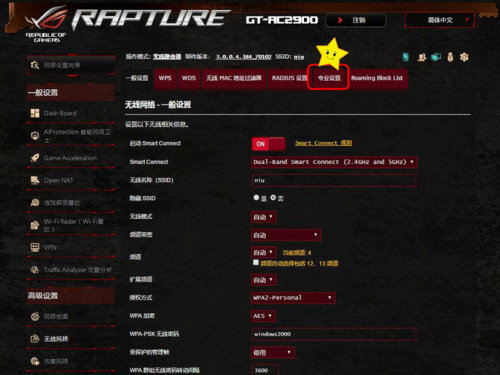Open the Dash Board sidebar icon
This screenshot has height=375, width=500.
35,113
